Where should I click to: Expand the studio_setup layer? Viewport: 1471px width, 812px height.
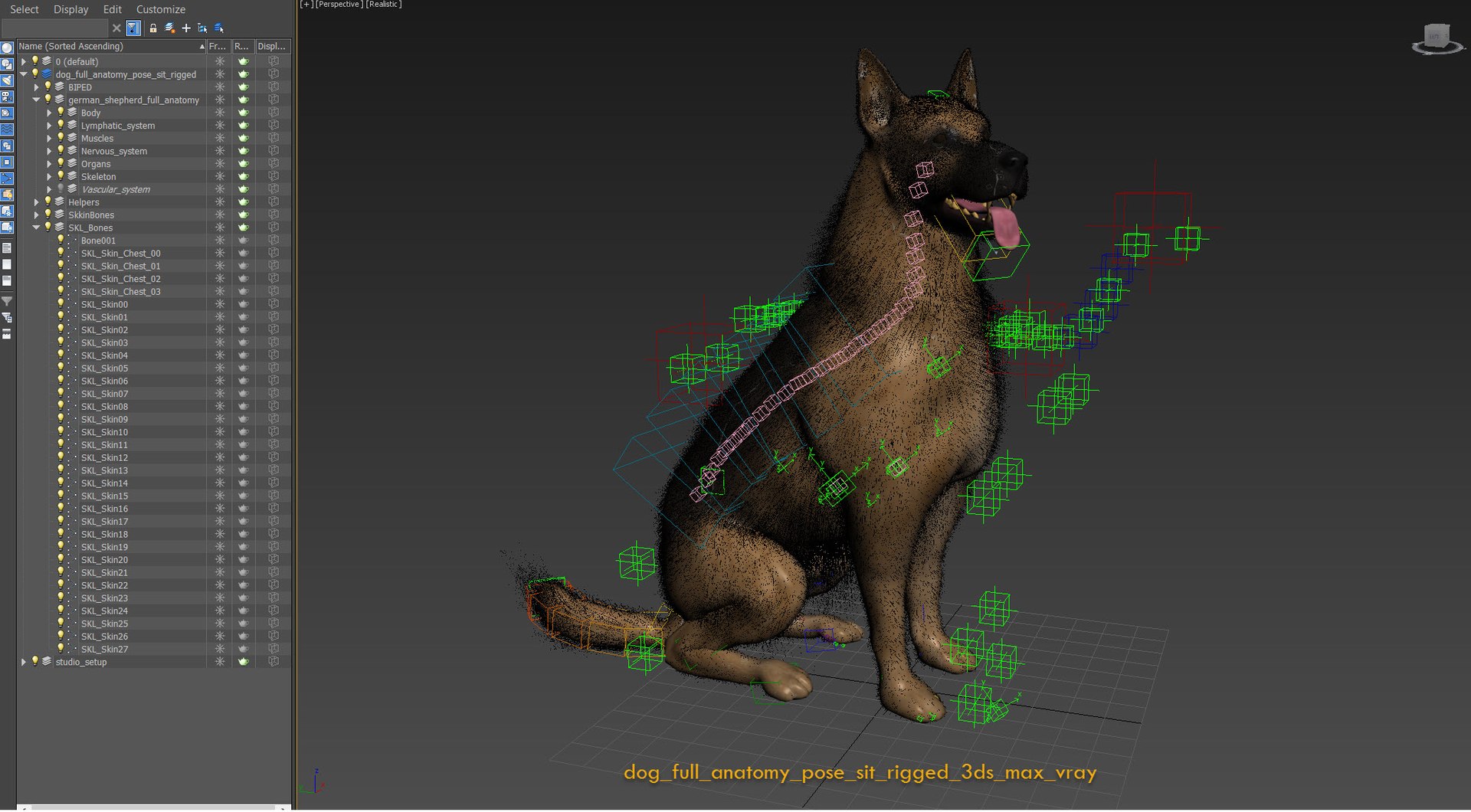point(24,662)
